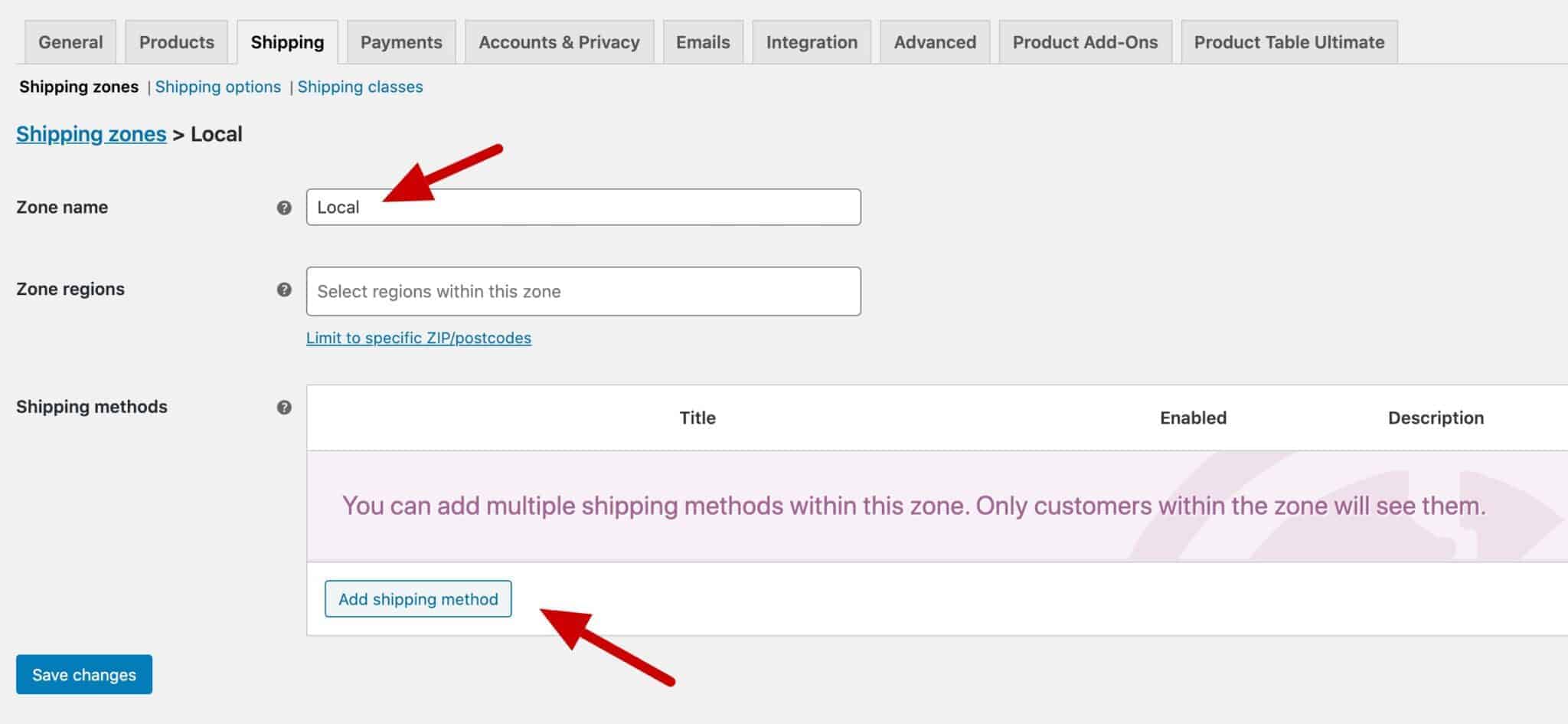
Task: Switch to the Accounts & Privacy tab
Action: pos(559,42)
